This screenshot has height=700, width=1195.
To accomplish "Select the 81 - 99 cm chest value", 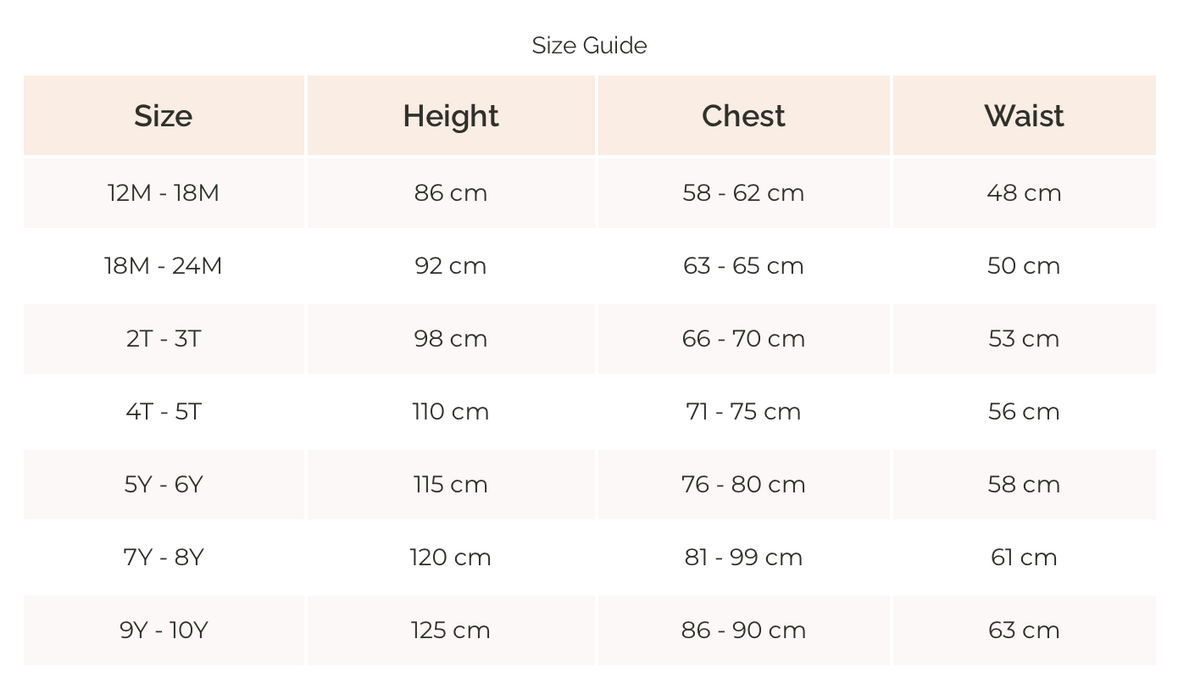I will [743, 558].
